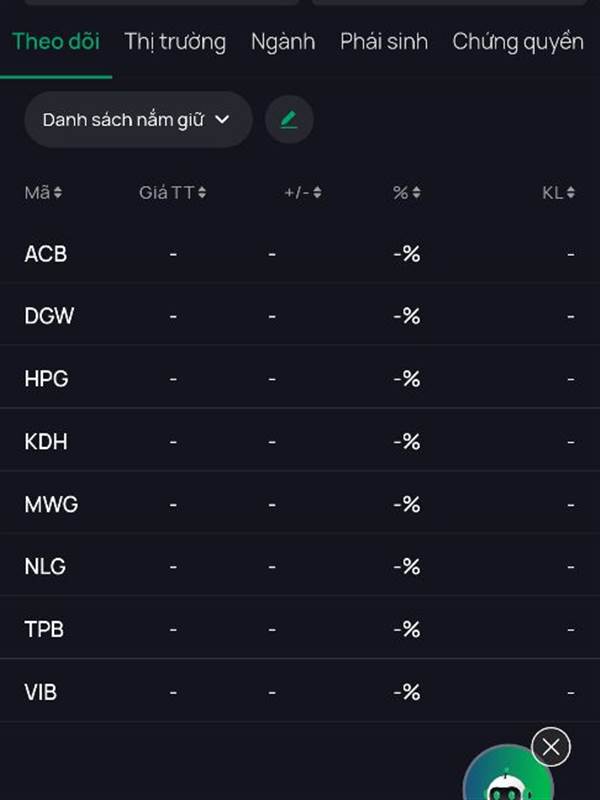
Task: Click the green pencil edit icon
Action: coord(289,120)
